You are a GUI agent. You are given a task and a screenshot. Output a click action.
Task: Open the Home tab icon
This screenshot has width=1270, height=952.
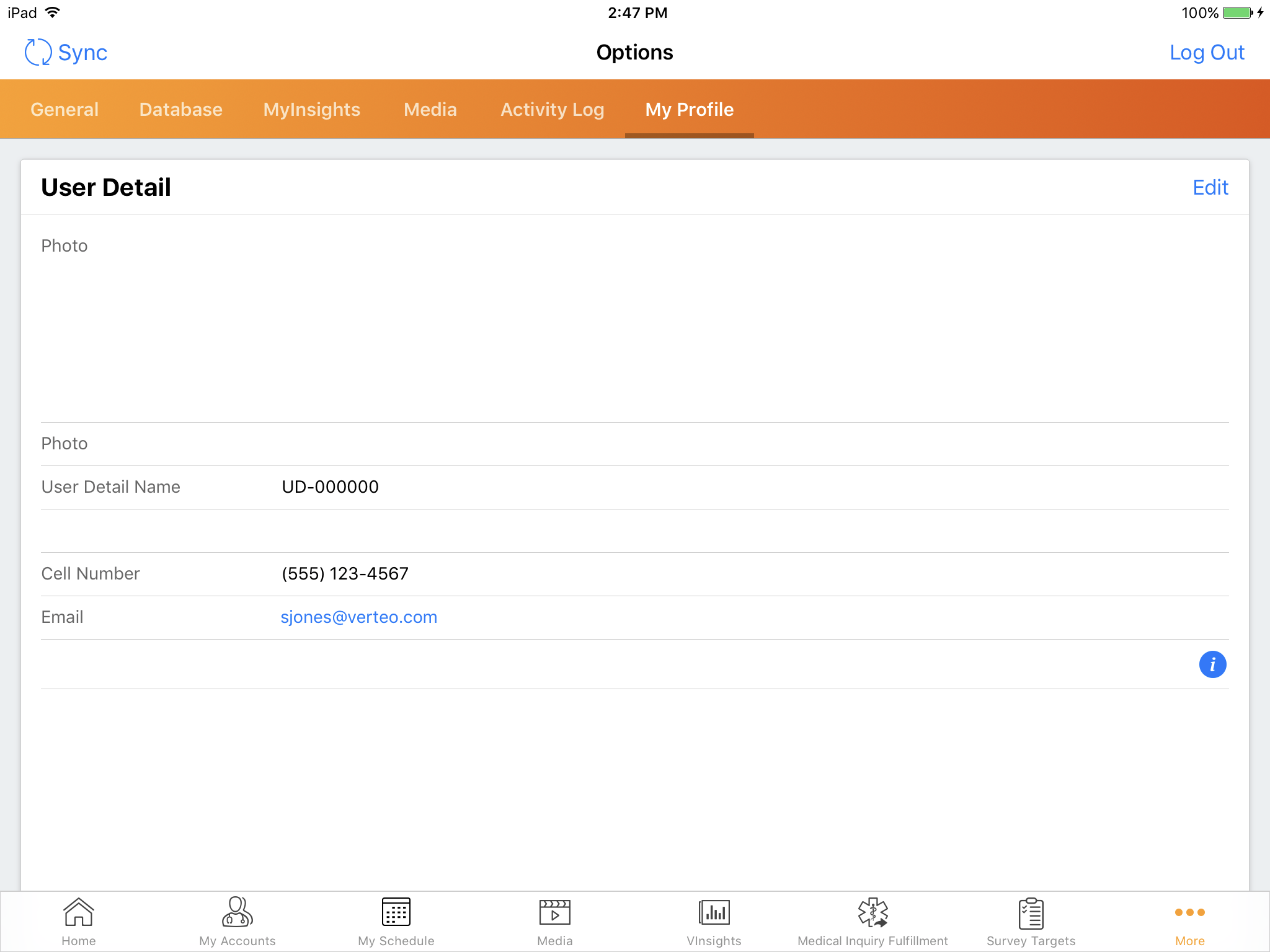pyautogui.click(x=79, y=913)
